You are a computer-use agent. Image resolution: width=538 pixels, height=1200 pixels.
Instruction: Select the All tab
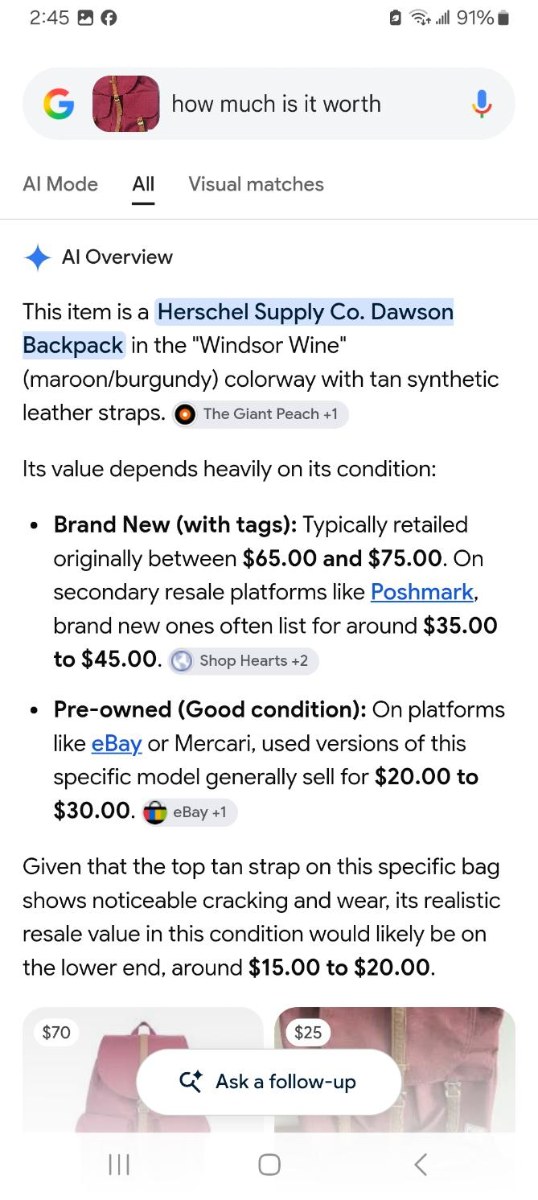tap(143, 184)
